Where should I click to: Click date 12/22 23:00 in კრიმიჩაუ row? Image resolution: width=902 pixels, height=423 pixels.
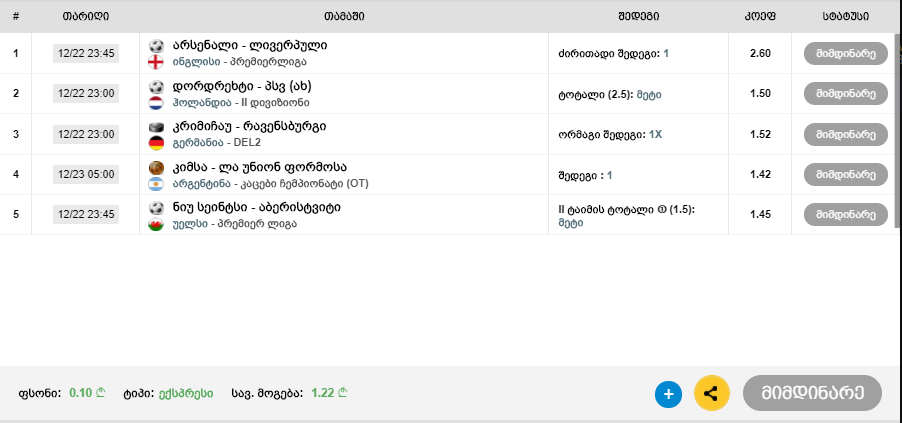click(86, 134)
